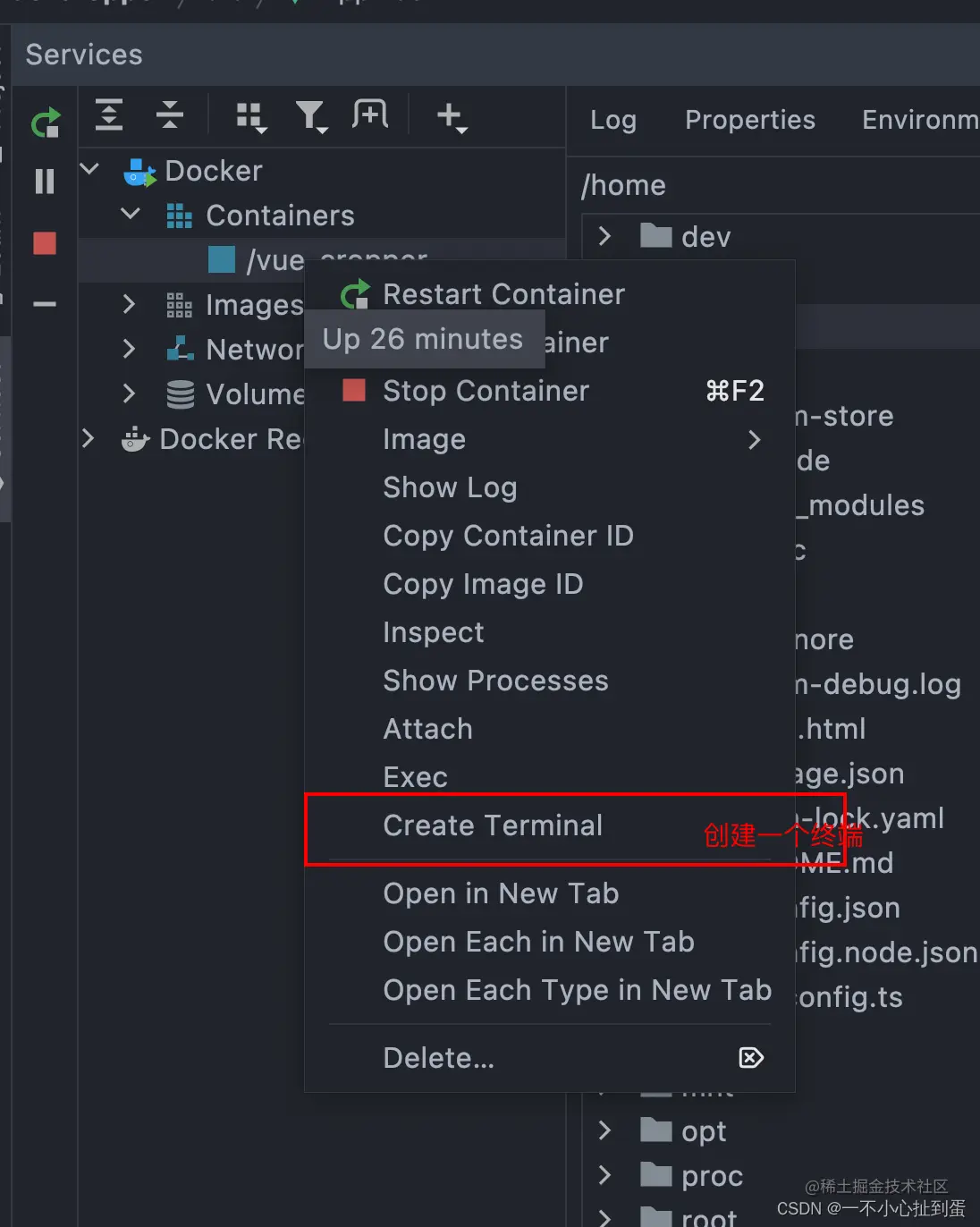Screen dimensions: 980x1227
Task: Click the Add Service plus icon
Action: pyautogui.click(x=451, y=116)
